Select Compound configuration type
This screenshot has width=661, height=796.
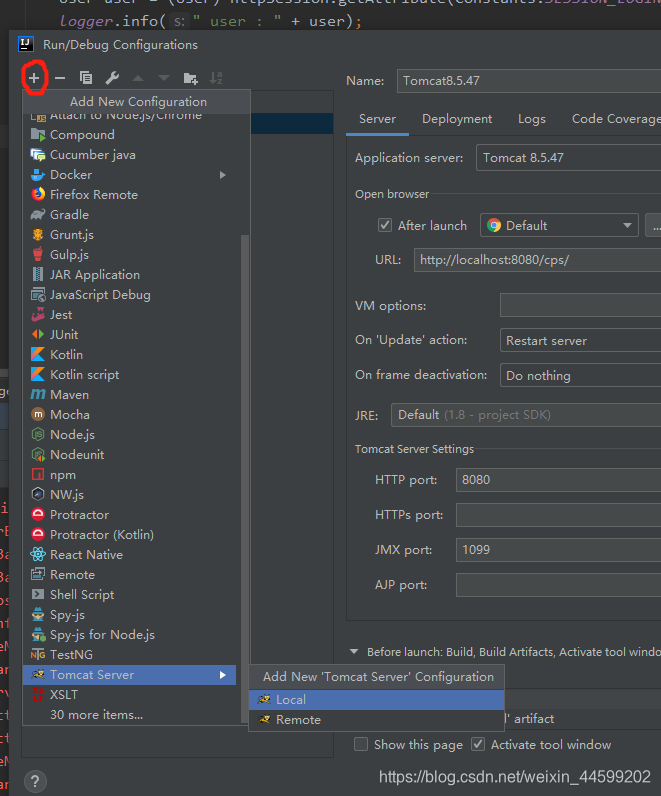tap(129, 135)
